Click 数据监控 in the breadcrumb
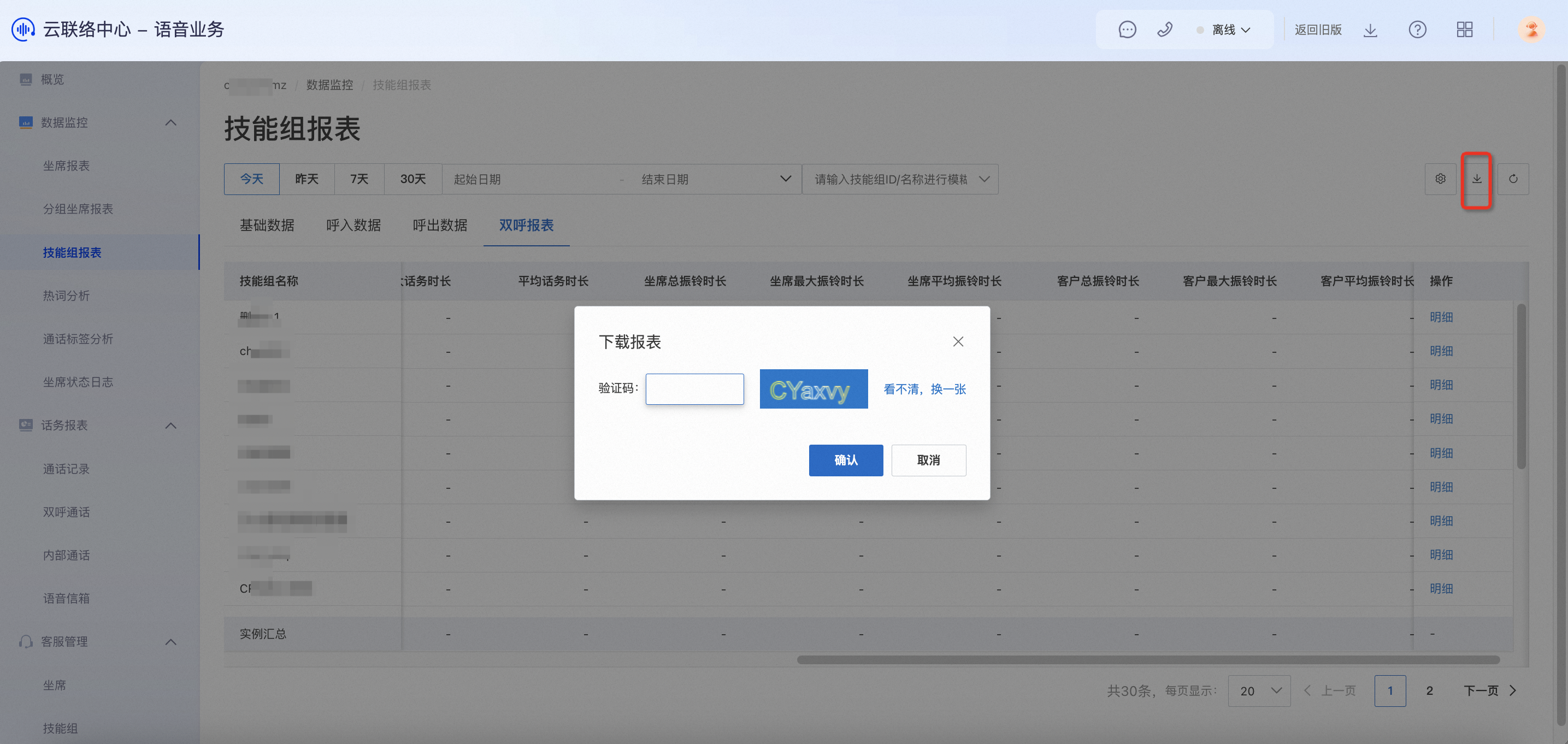Viewport: 1568px width, 744px height. 329,85
